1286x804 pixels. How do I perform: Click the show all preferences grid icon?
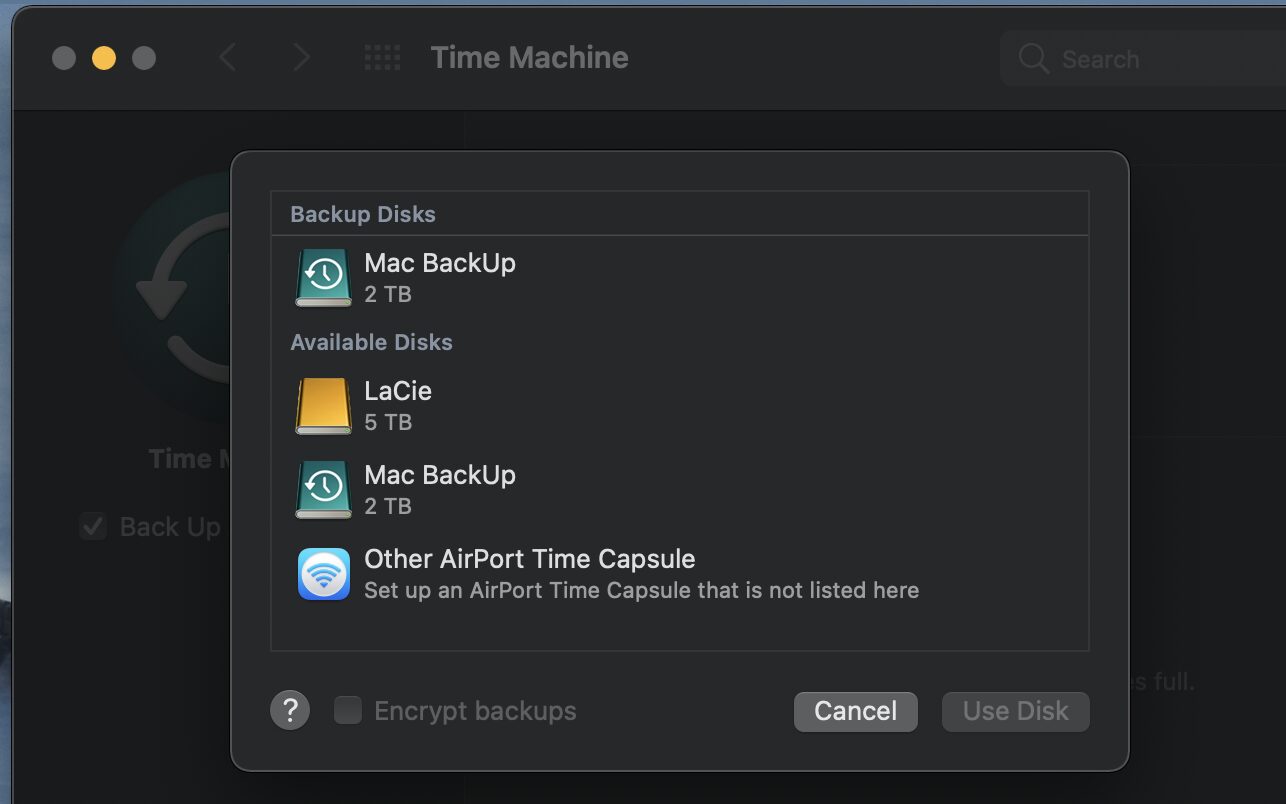[382, 58]
